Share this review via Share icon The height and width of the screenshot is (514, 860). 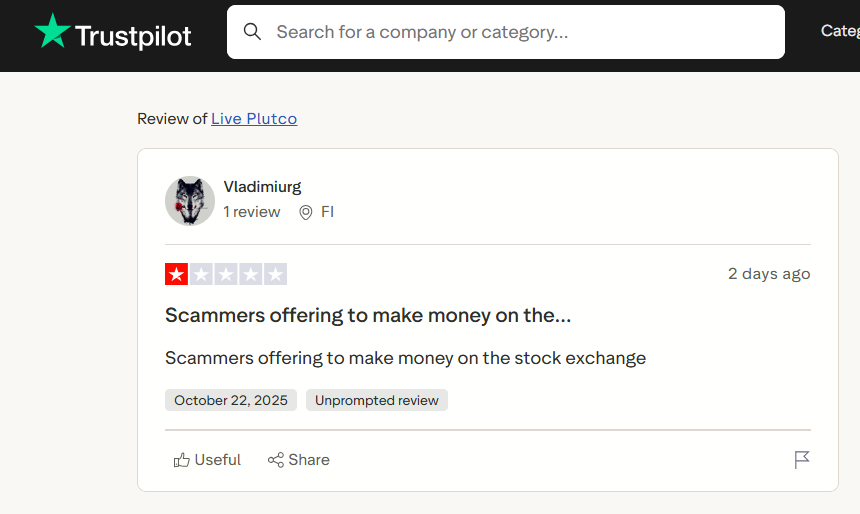click(x=298, y=460)
